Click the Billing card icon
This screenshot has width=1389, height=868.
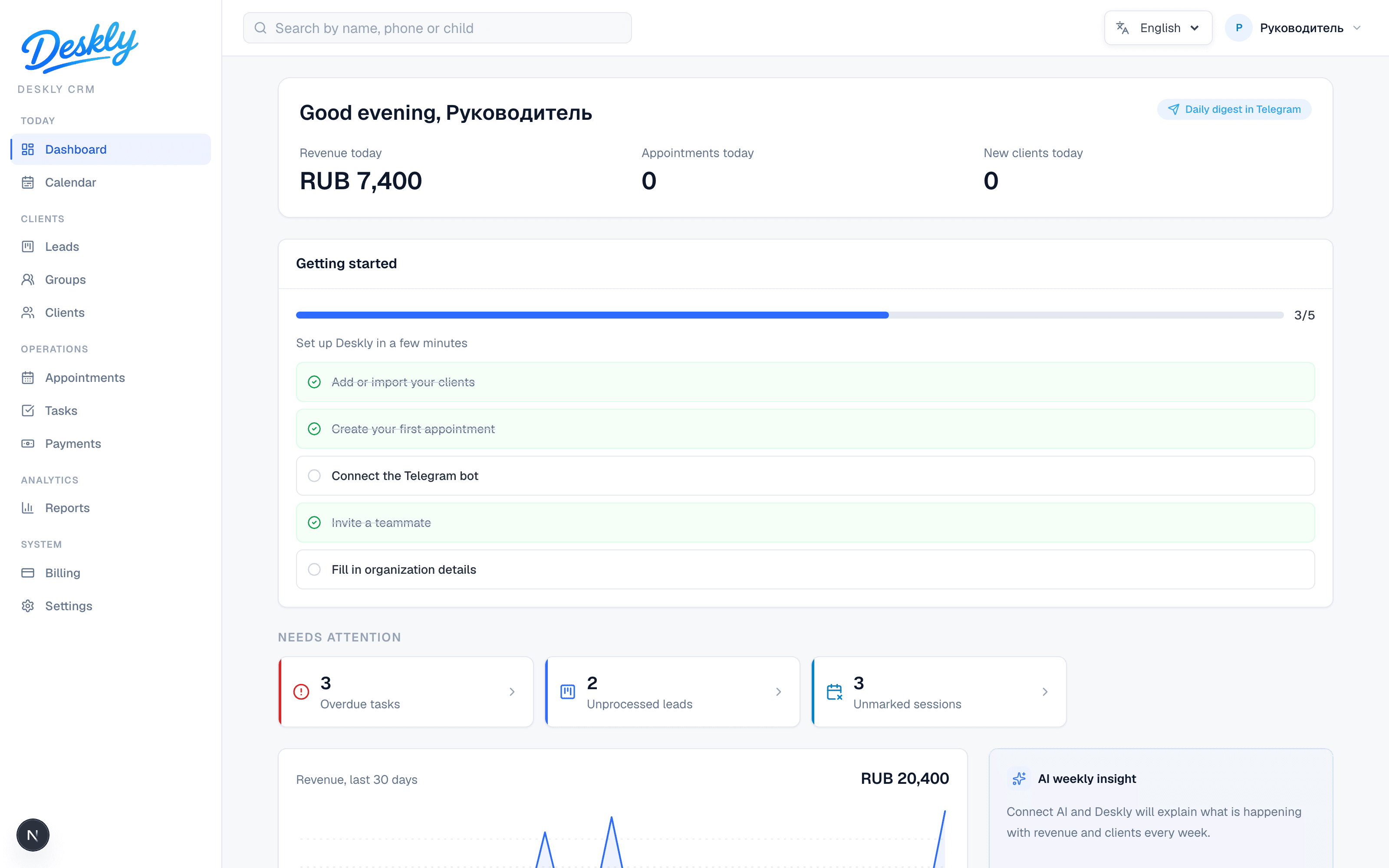coord(27,573)
